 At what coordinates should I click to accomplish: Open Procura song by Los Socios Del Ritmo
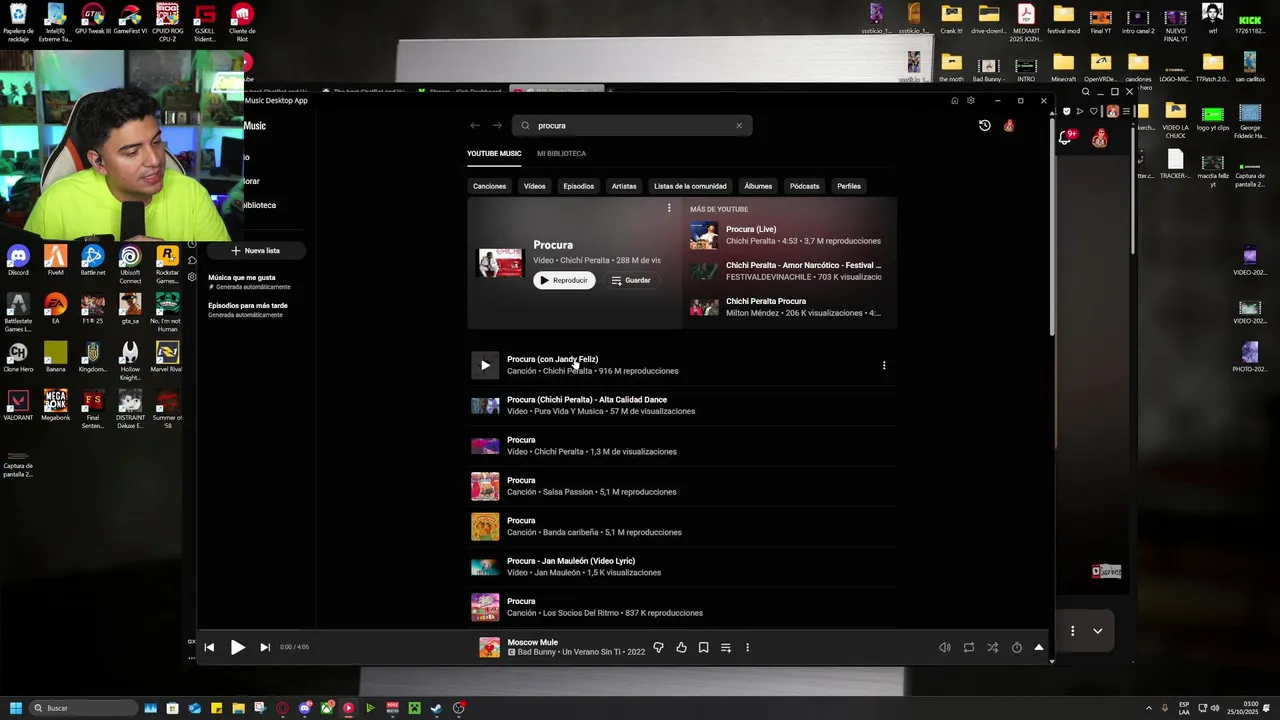pos(681,607)
